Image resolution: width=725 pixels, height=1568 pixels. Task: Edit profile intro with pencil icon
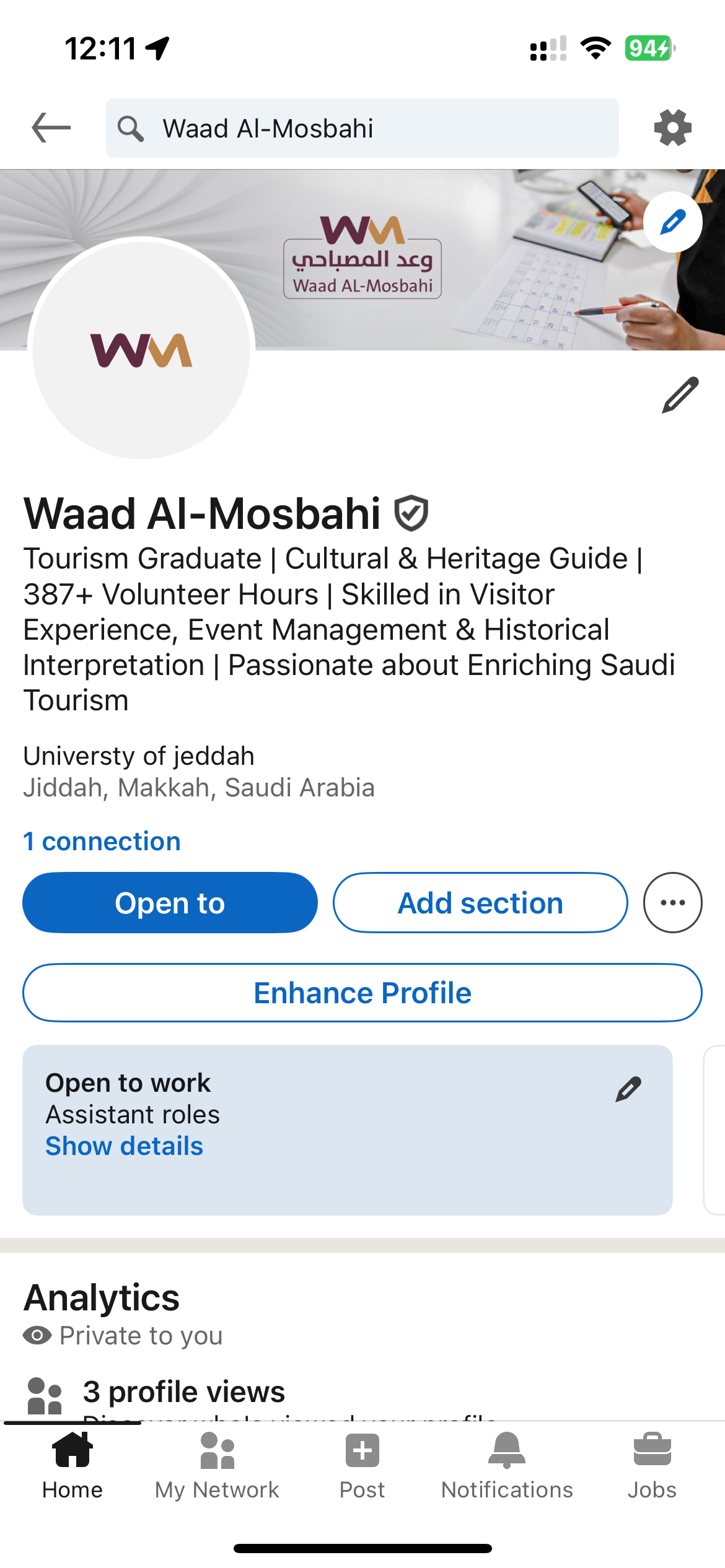pos(680,394)
